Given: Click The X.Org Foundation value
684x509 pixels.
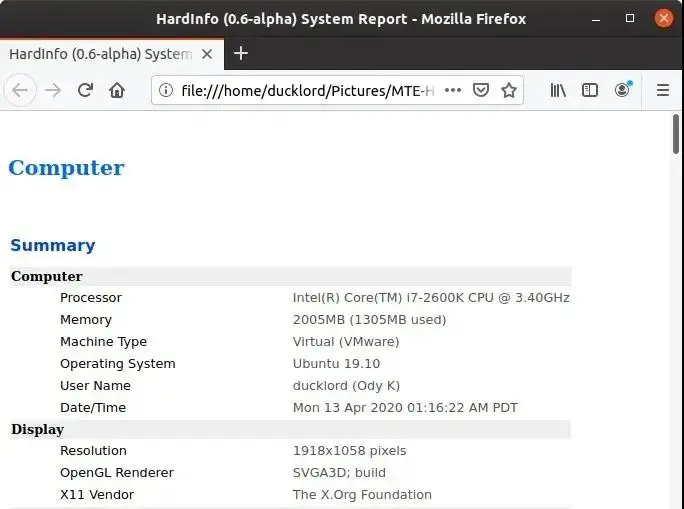Looking at the screenshot, I should (362, 495).
